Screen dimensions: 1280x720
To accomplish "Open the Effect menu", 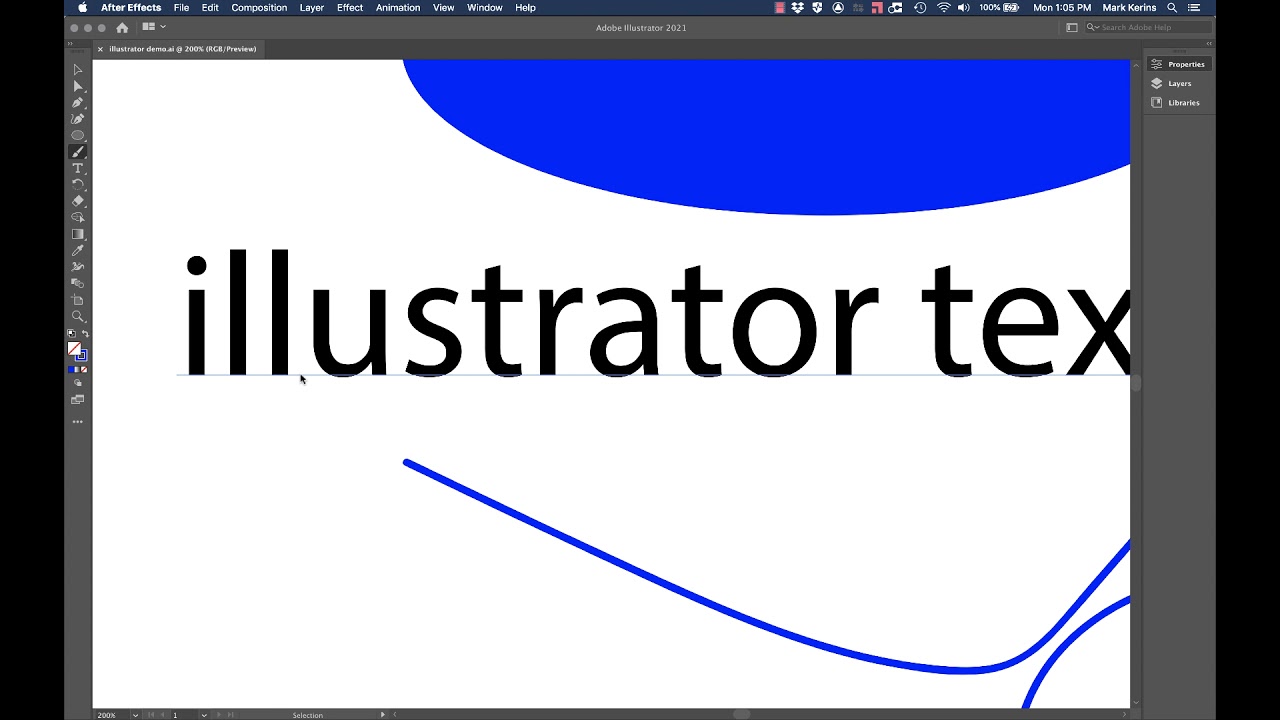I will [350, 7].
